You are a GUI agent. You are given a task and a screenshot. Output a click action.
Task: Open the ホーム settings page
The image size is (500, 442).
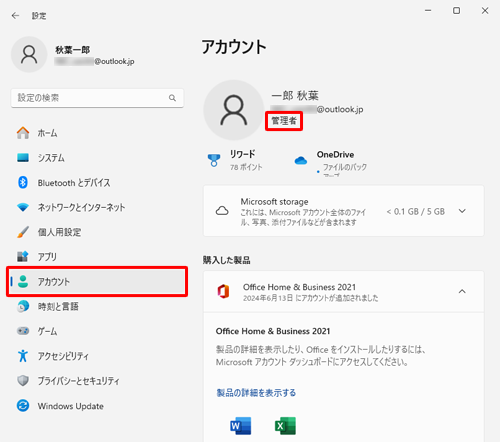97,133
